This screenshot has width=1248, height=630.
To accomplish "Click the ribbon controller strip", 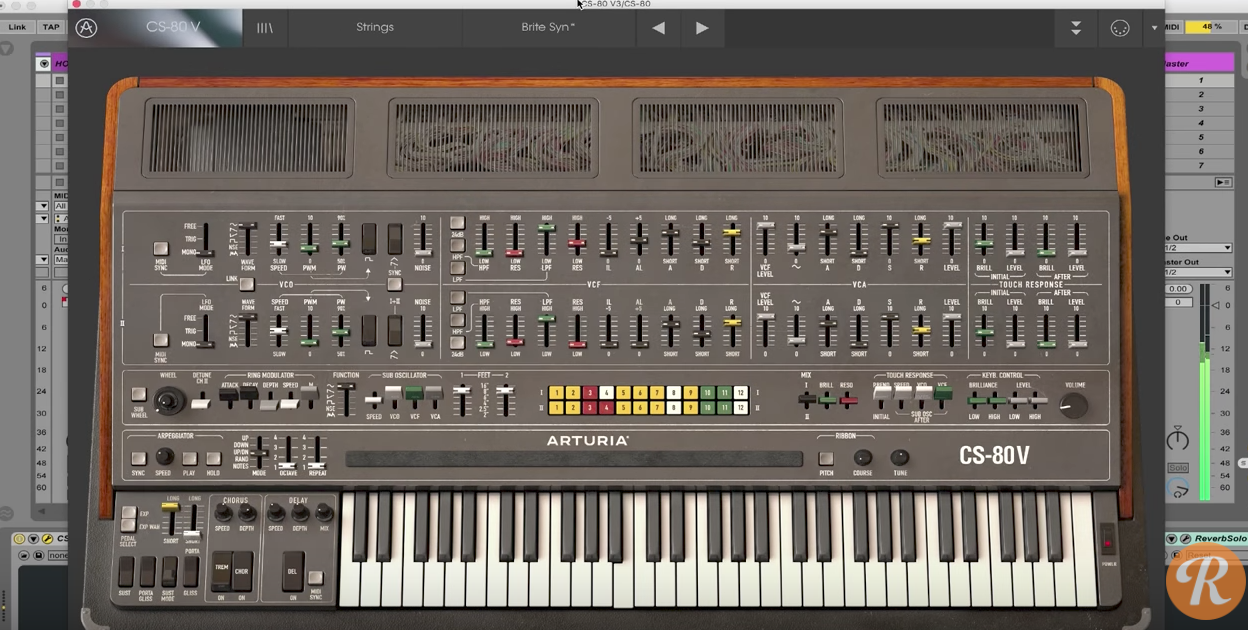I will 574,459.
